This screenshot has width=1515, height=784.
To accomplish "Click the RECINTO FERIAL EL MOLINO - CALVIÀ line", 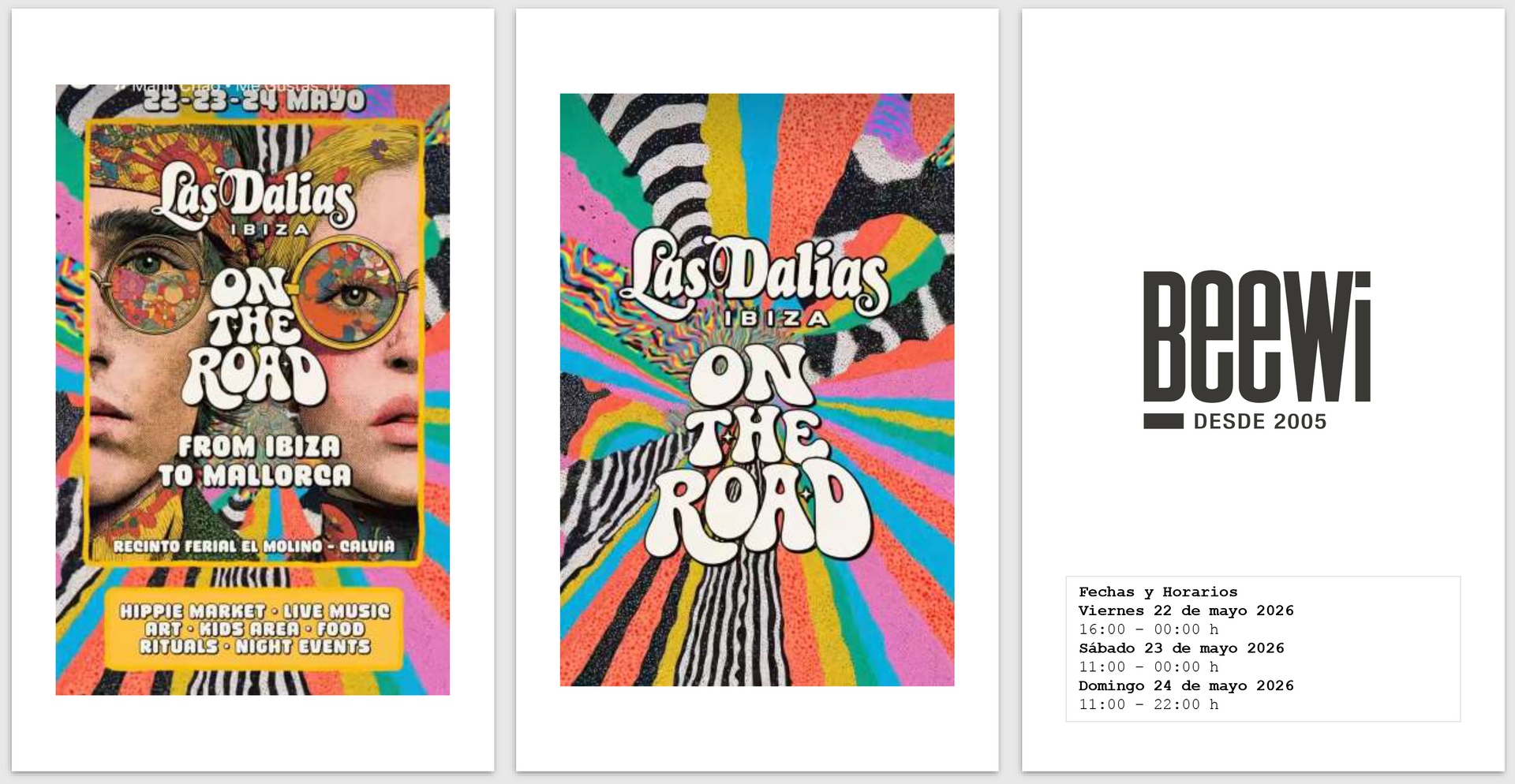I will tap(253, 546).
